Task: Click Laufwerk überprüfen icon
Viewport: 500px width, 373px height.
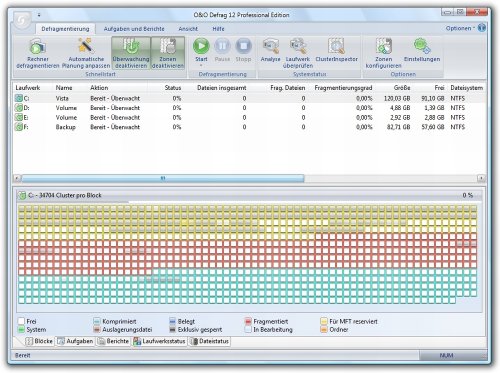Action: coord(298,46)
